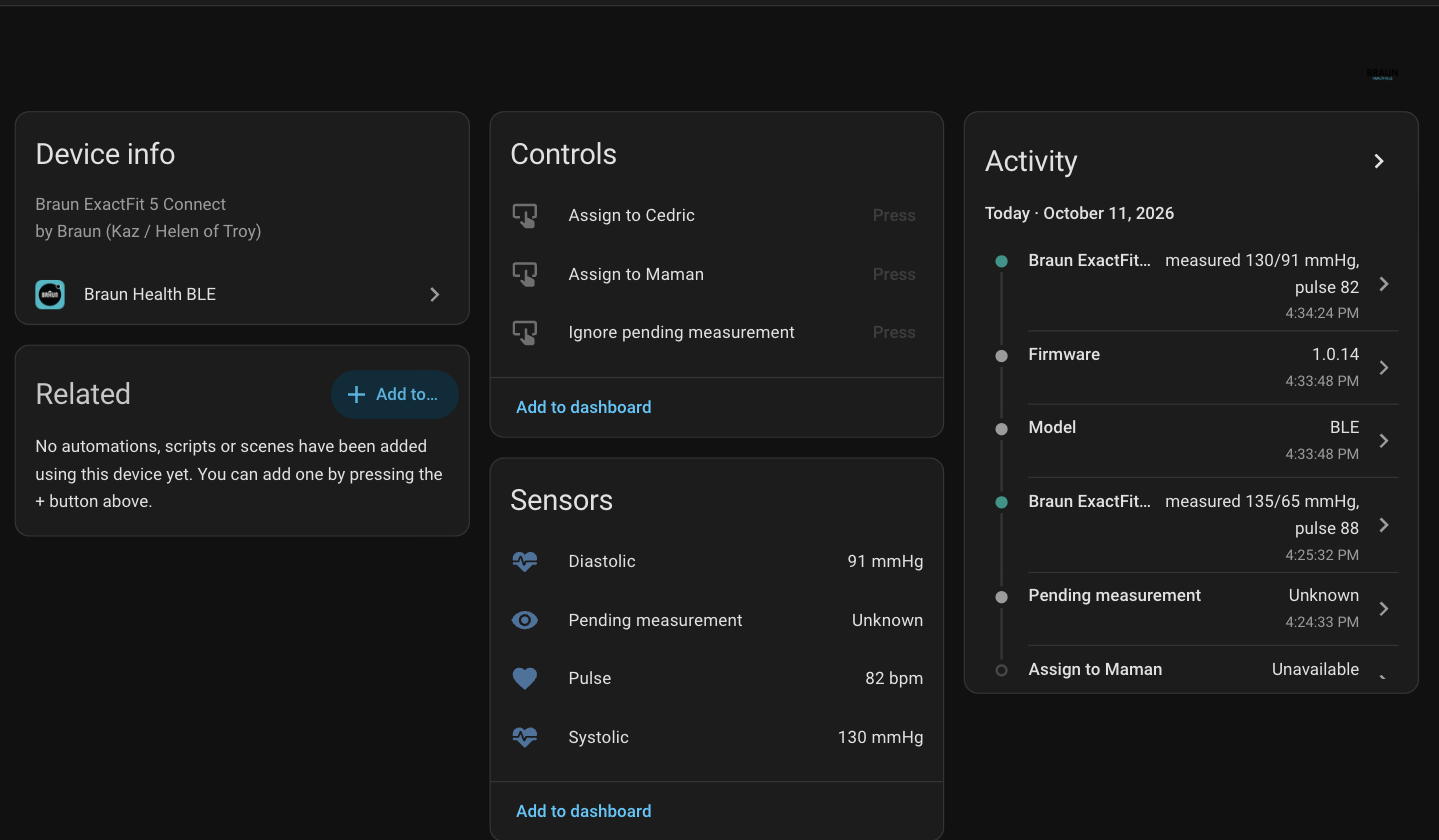Select the Firmware activity entry label

(1064, 354)
